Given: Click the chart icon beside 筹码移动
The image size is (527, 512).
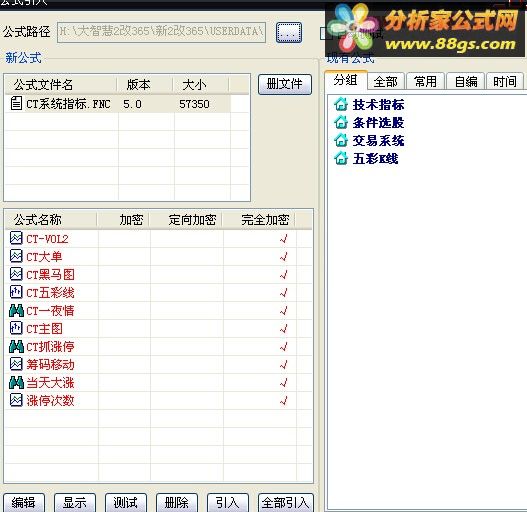Looking at the screenshot, I should tap(16, 364).
